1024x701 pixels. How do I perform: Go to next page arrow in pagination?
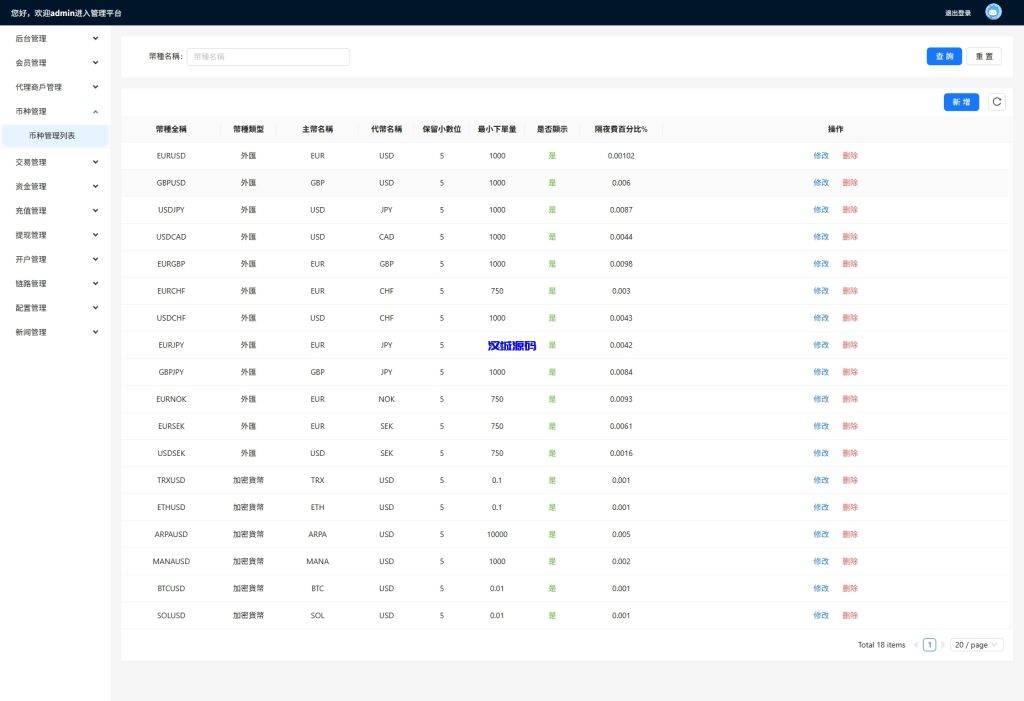[942, 645]
